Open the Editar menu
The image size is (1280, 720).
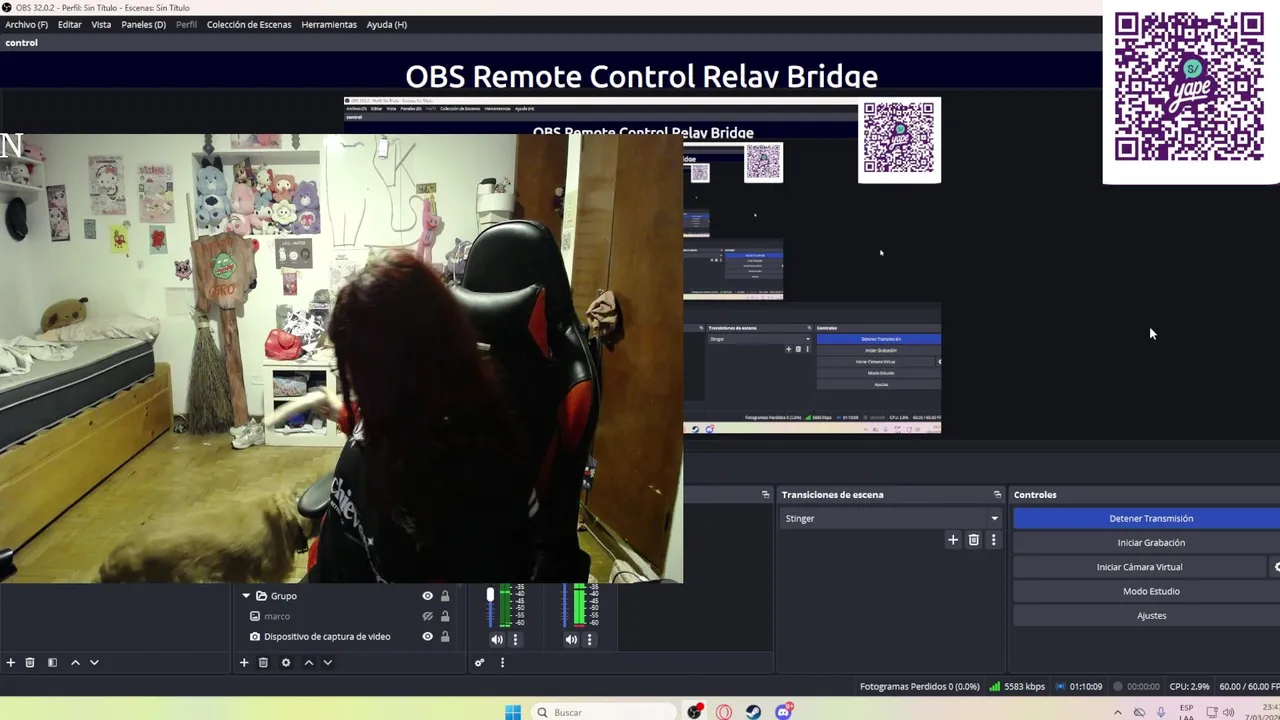coord(69,24)
